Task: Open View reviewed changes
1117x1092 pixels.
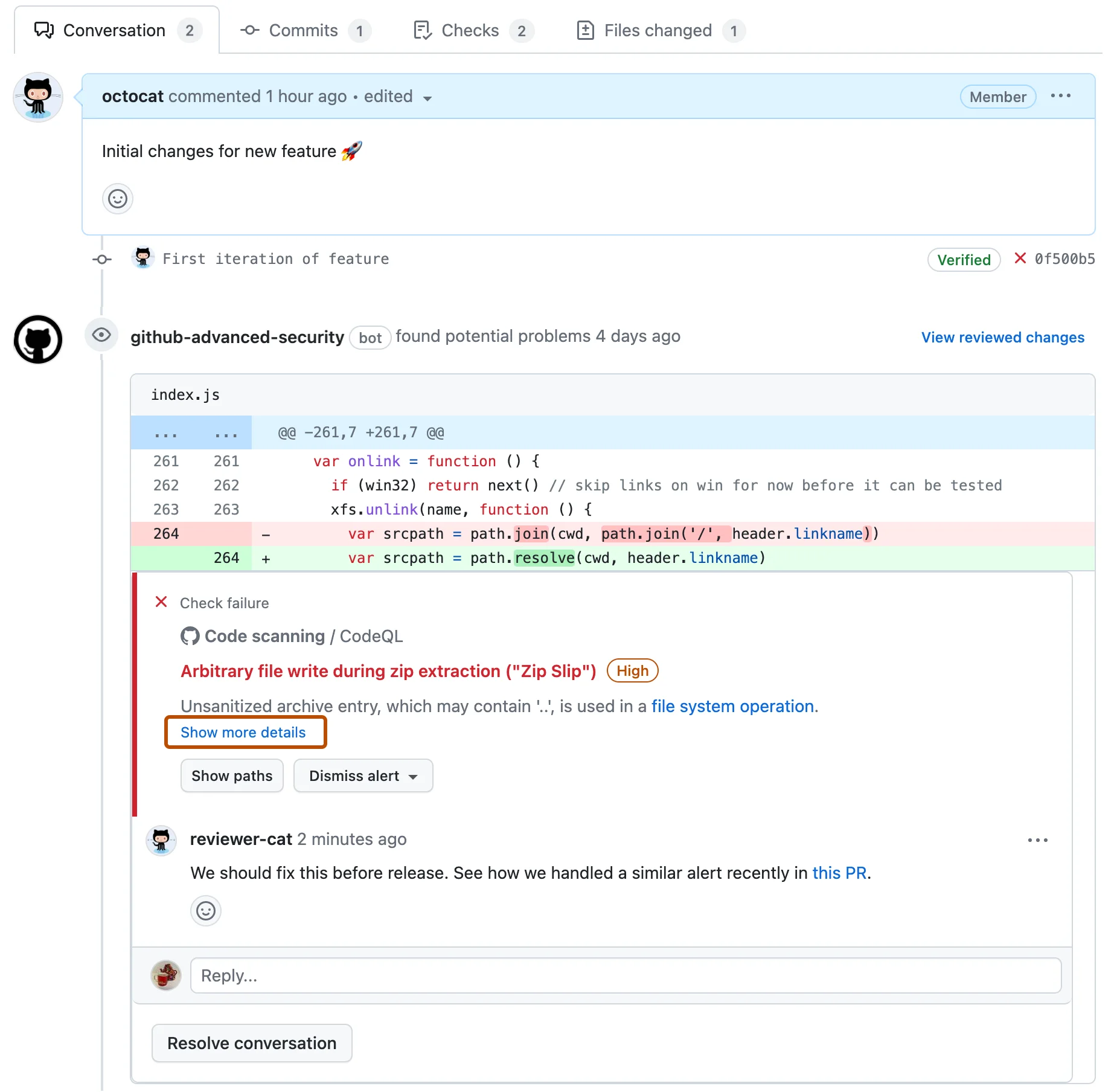Action: (x=1002, y=337)
